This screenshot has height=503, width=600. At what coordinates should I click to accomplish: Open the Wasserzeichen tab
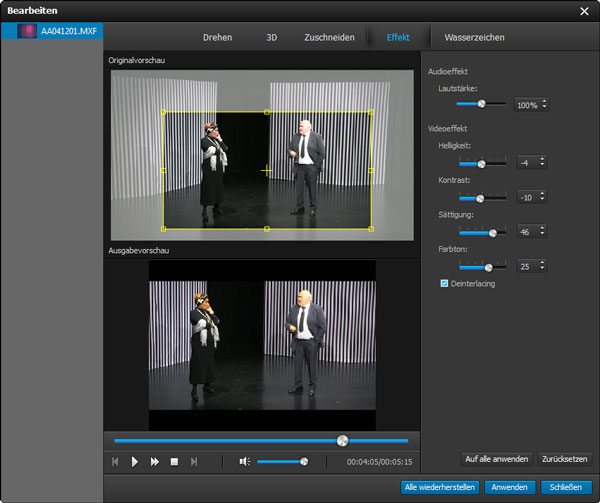pyautogui.click(x=474, y=38)
